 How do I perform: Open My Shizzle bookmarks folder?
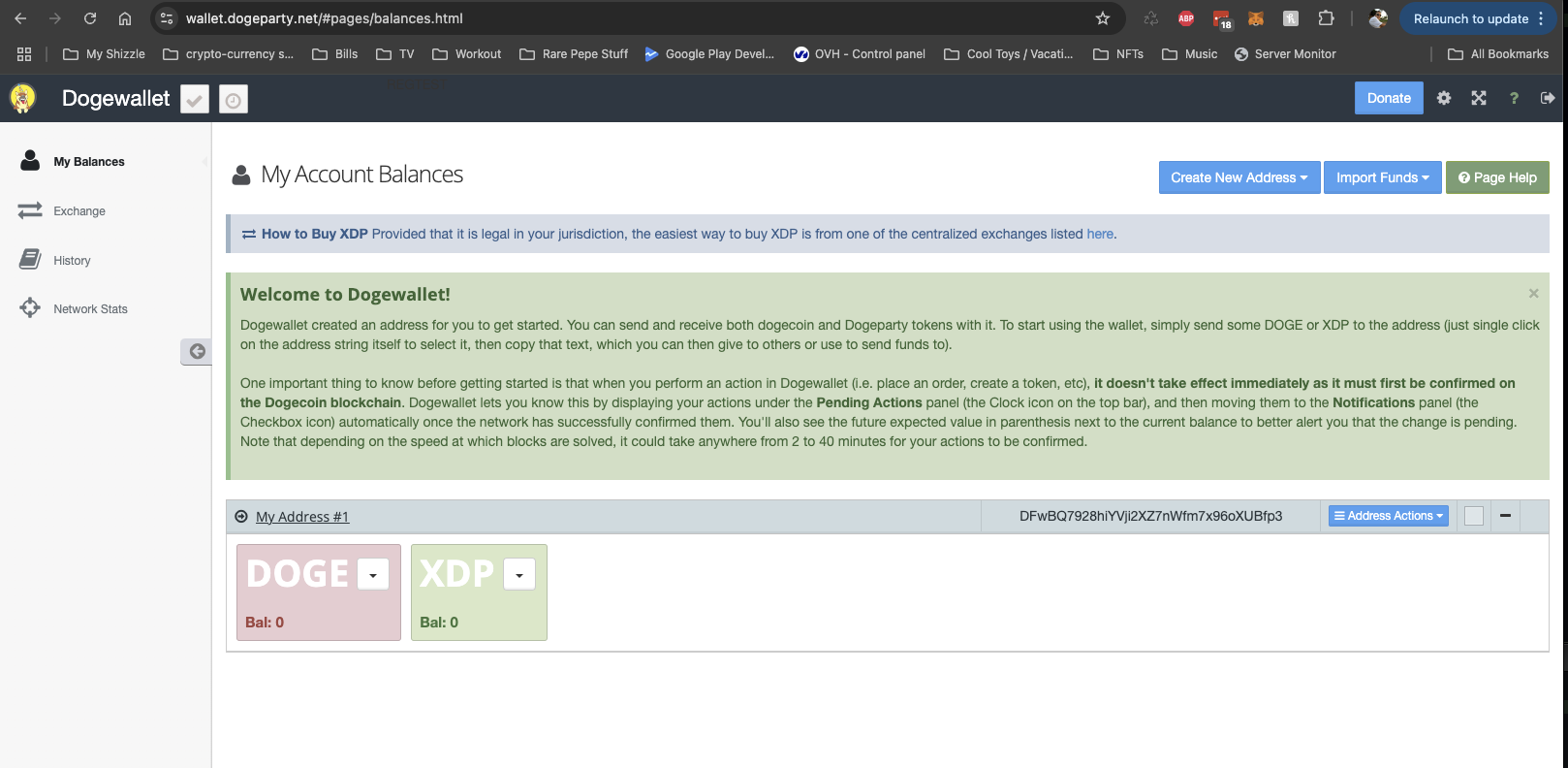click(x=104, y=54)
